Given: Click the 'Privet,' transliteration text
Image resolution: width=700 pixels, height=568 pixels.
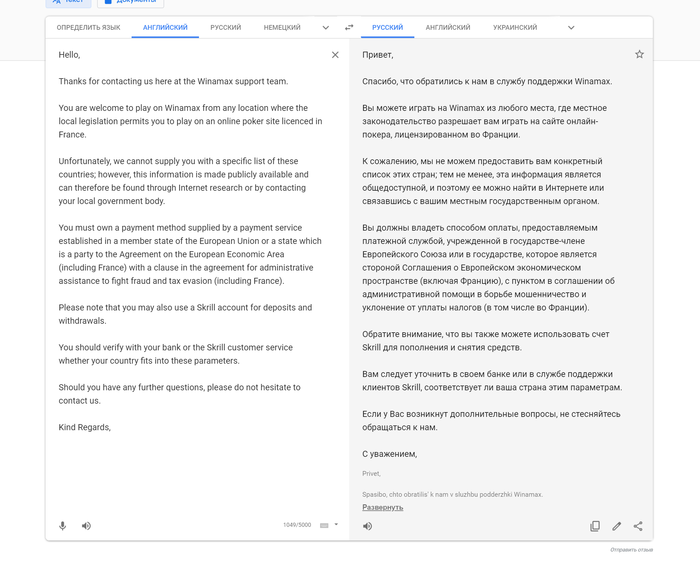Looking at the screenshot, I should [371, 473].
